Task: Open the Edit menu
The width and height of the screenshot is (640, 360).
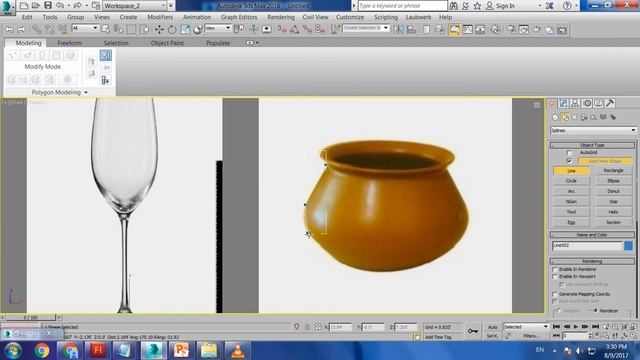Action: [x=27, y=17]
